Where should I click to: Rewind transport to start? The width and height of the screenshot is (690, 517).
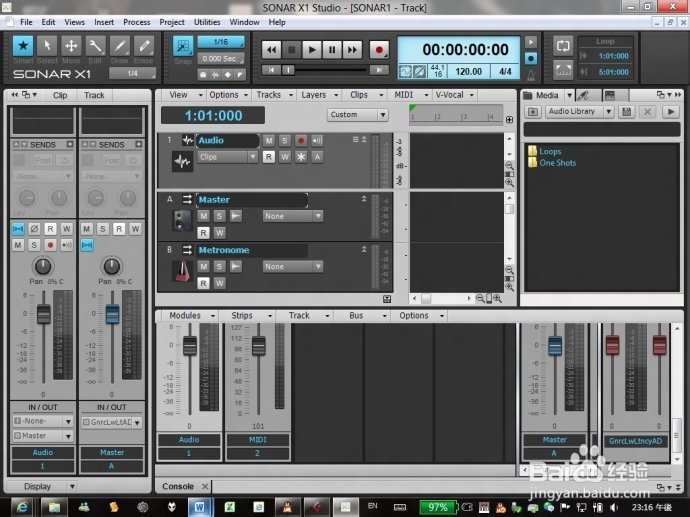(x=272, y=50)
